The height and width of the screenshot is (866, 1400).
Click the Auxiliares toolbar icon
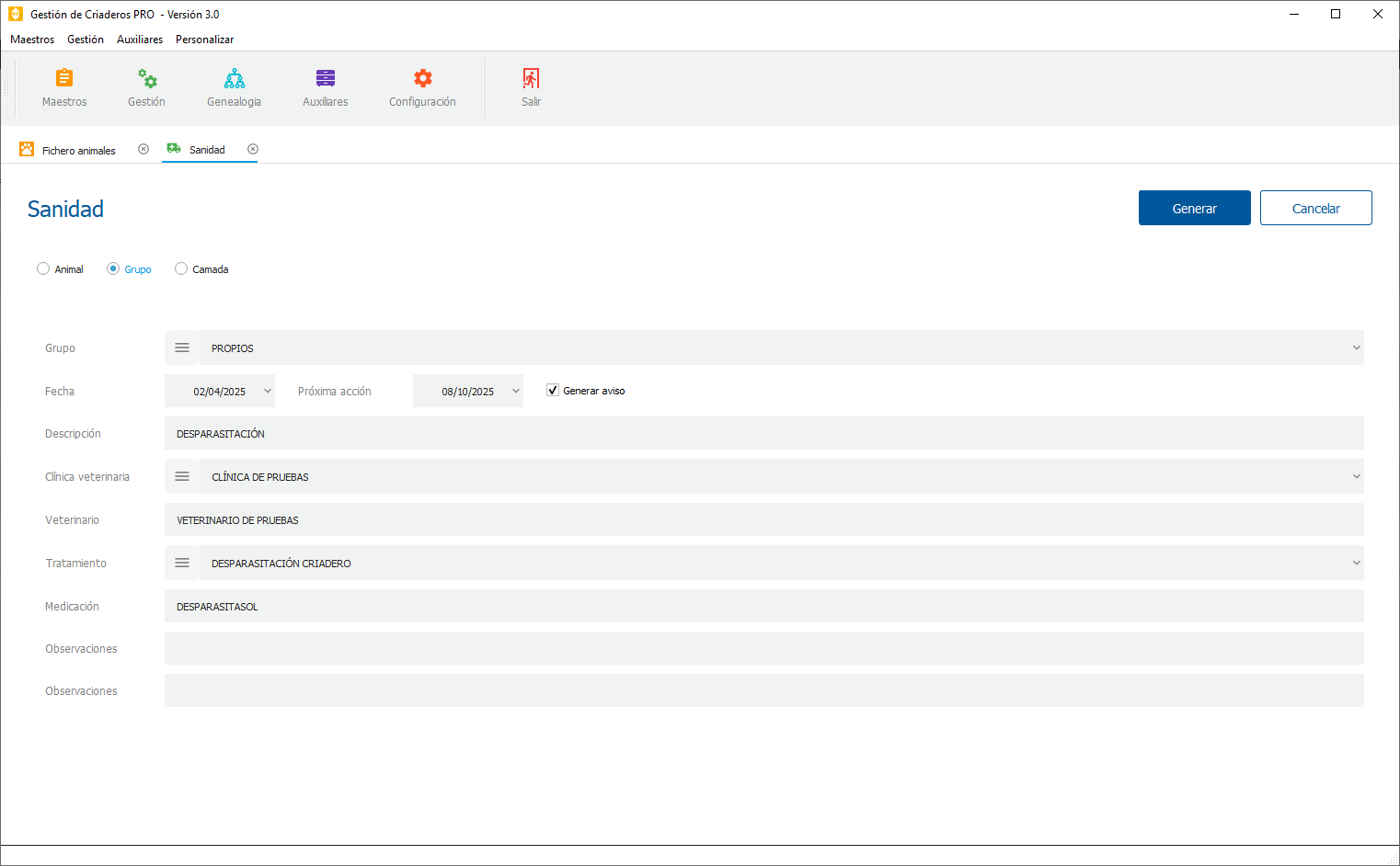[326, 79]
